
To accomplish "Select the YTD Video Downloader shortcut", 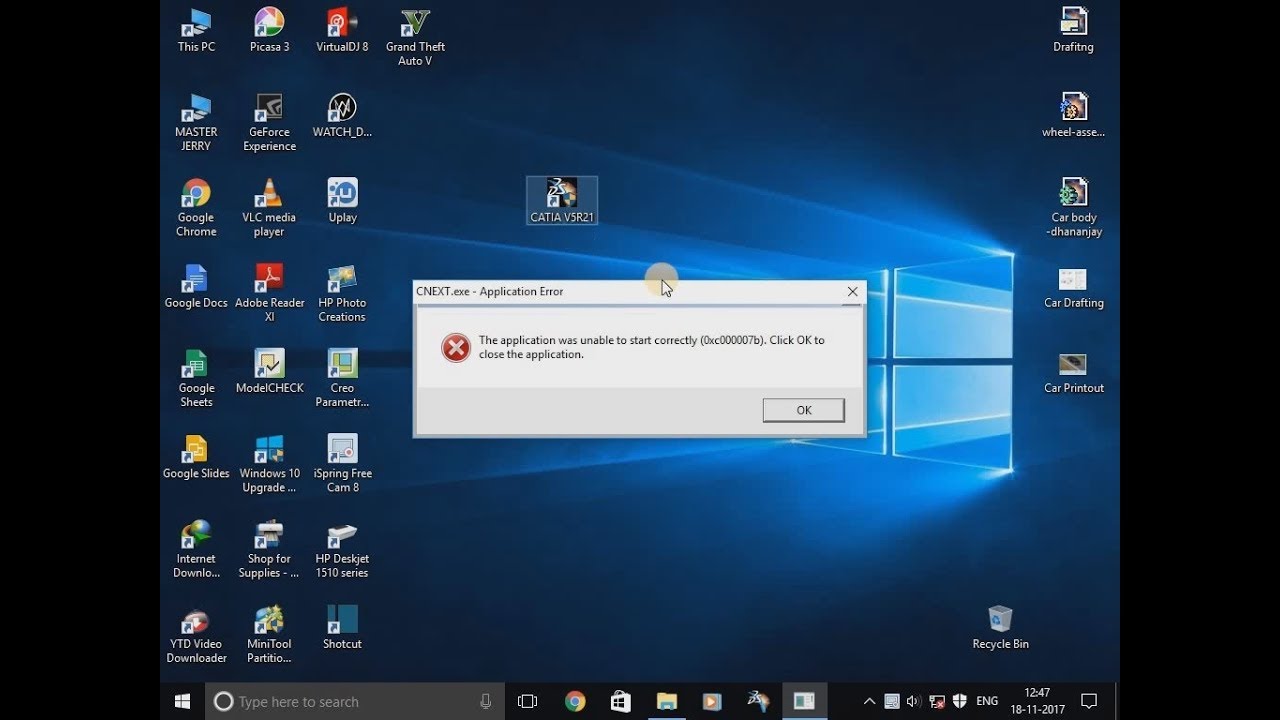I will [196, 635].
